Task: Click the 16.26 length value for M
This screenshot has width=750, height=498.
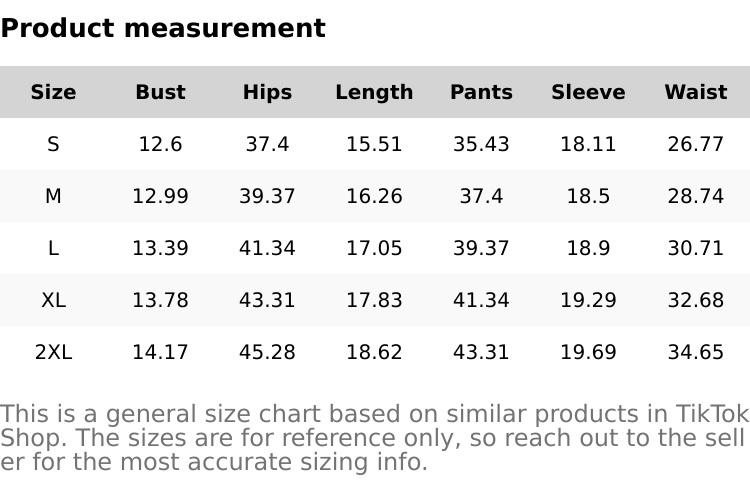Action: pyautogui.click(x=374, y=196)
